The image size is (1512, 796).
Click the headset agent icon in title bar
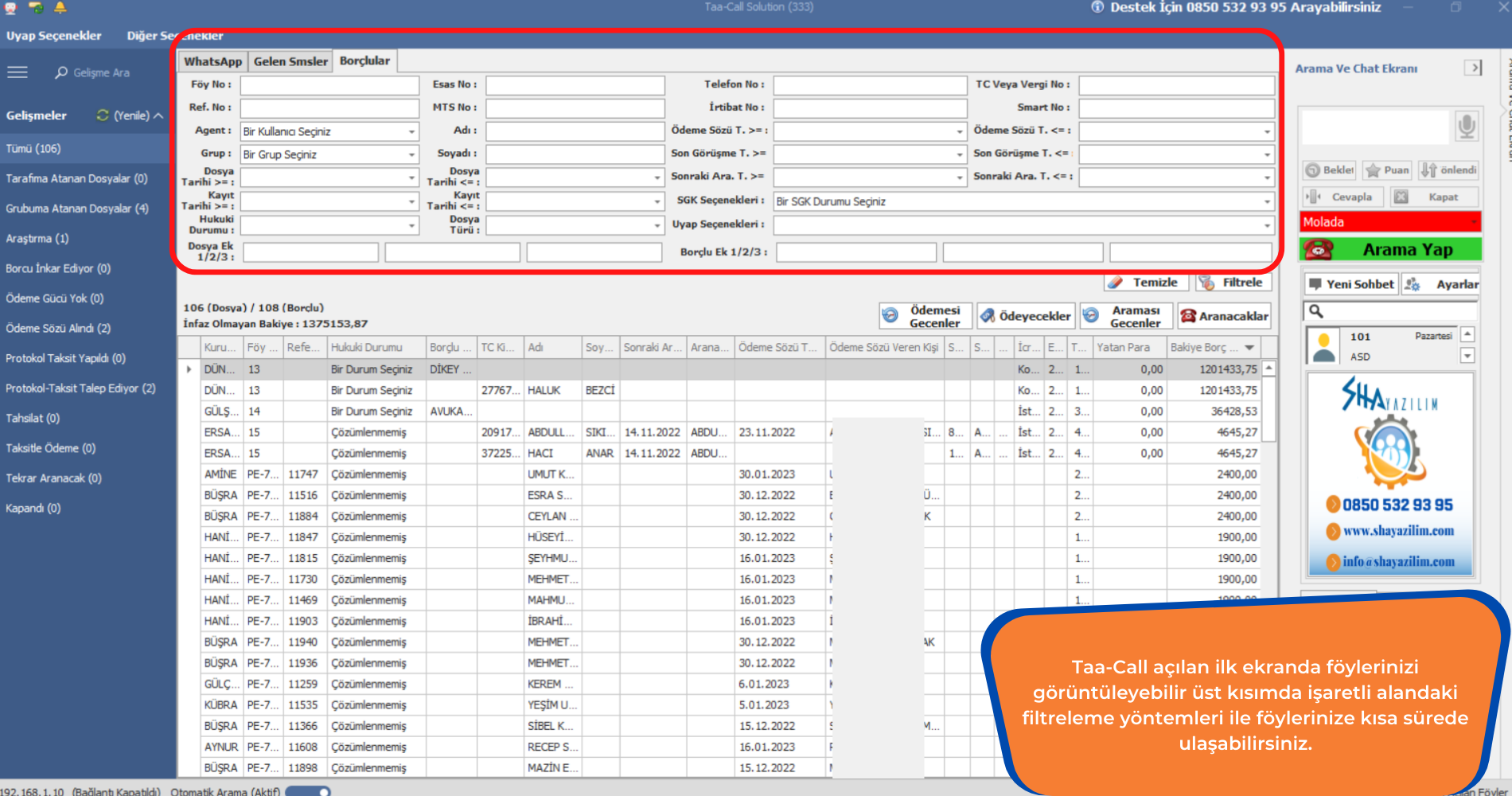click(x=10, y=8)
